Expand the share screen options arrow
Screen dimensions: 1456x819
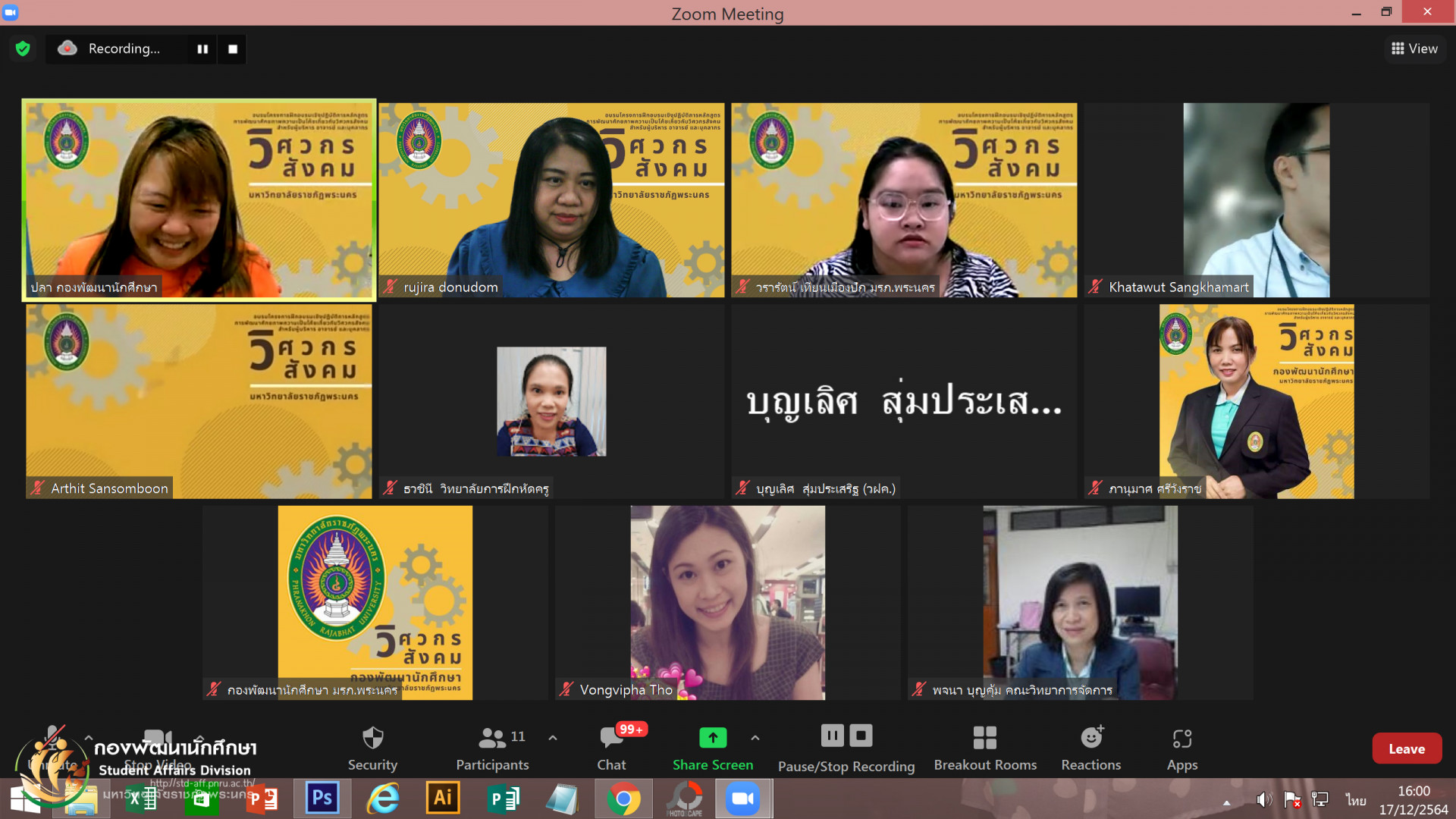755,737
